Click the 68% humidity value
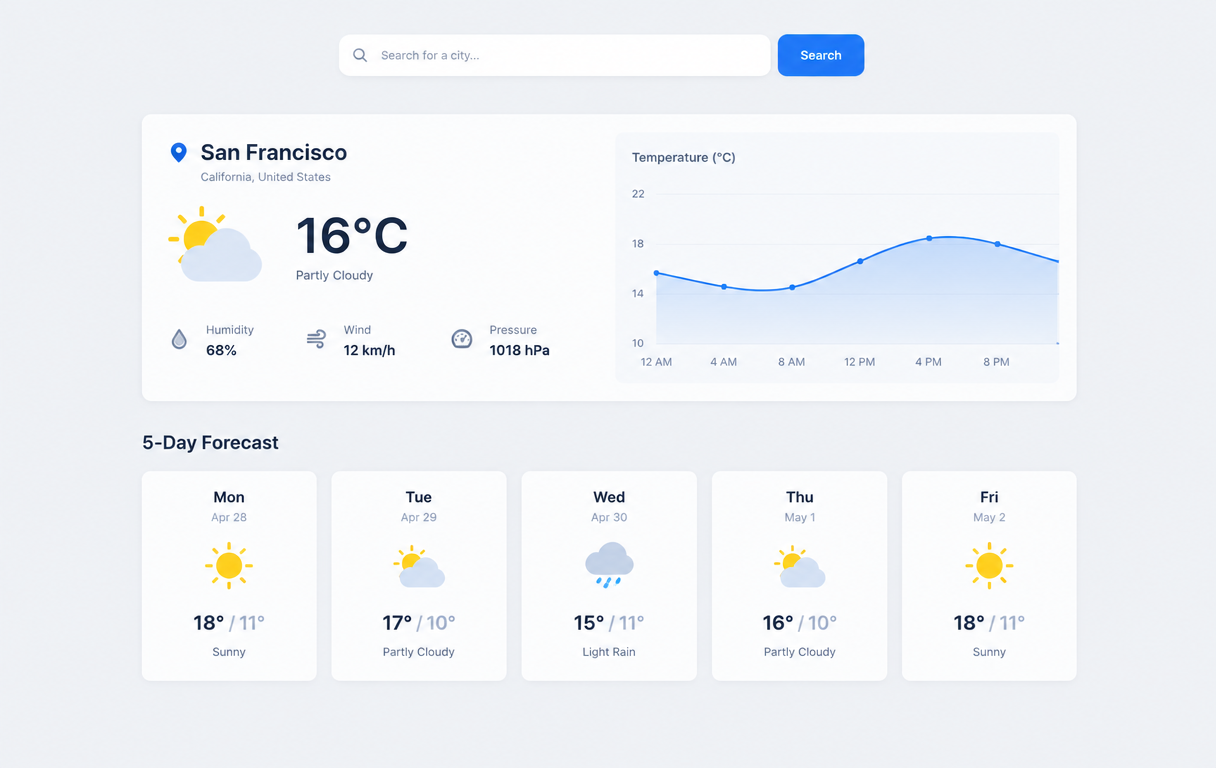Image resolution: width=1216 pixels, height=768 pixels. tap(221, 351)
